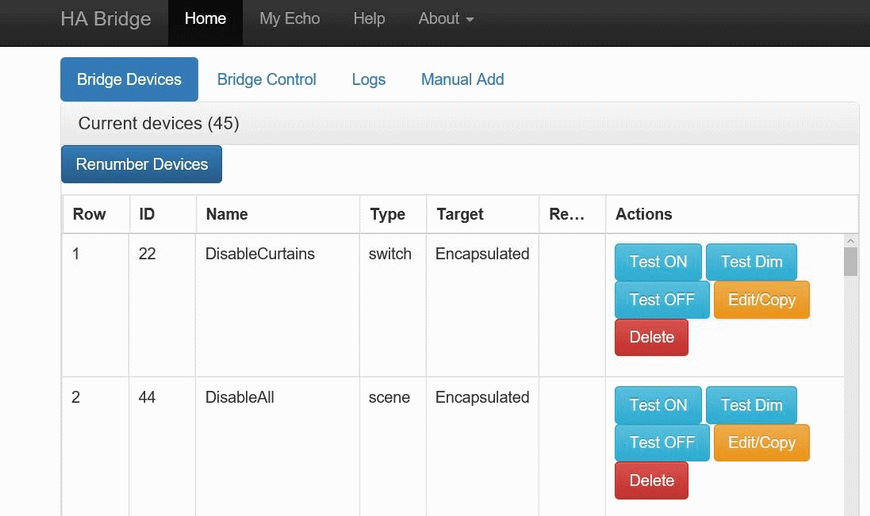Screen dimensions: 870x516
Task: Edit/Copy the DisableCurtains device
Action: click(x=762, y=300)
